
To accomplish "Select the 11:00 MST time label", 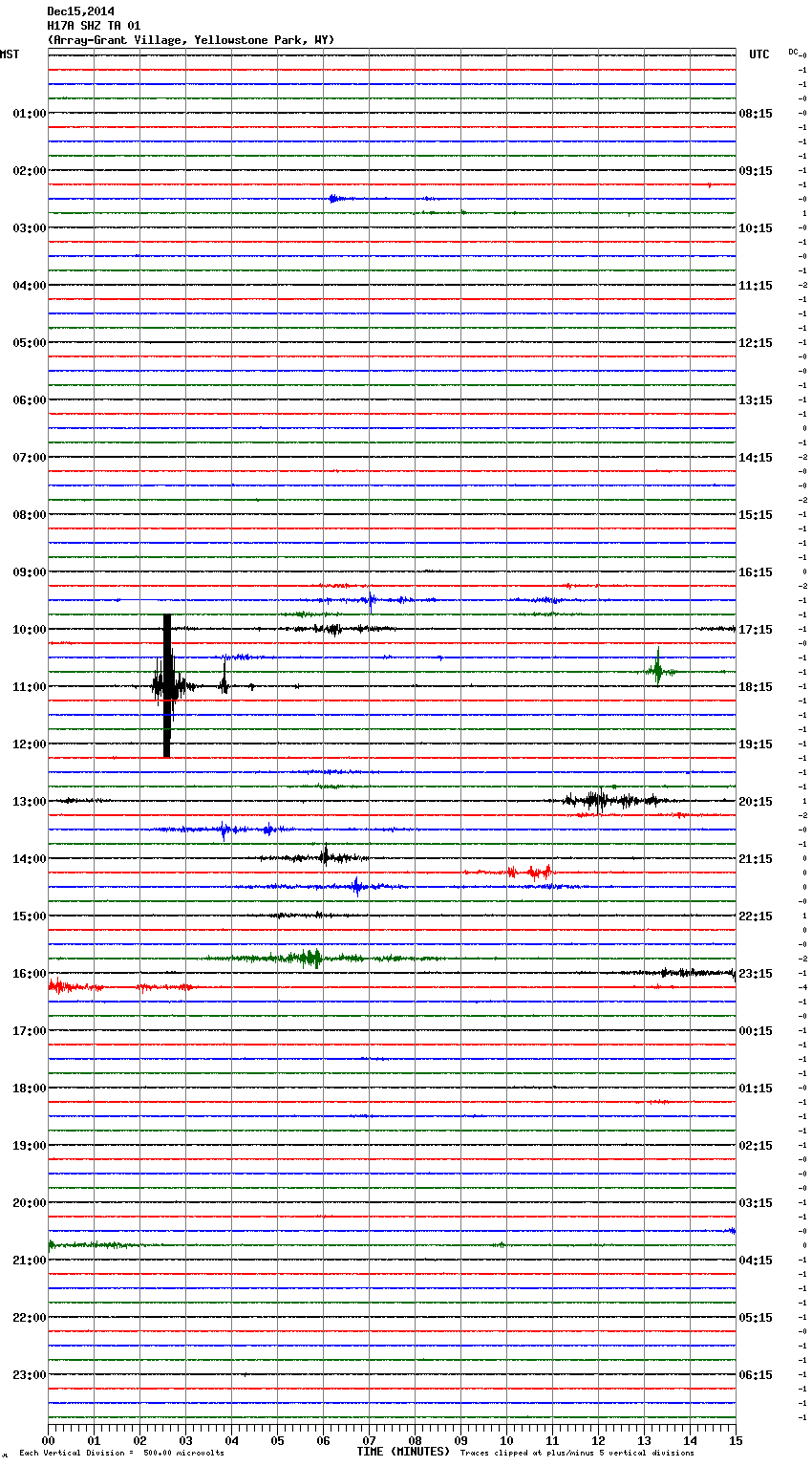I will [x=29, y=687].
